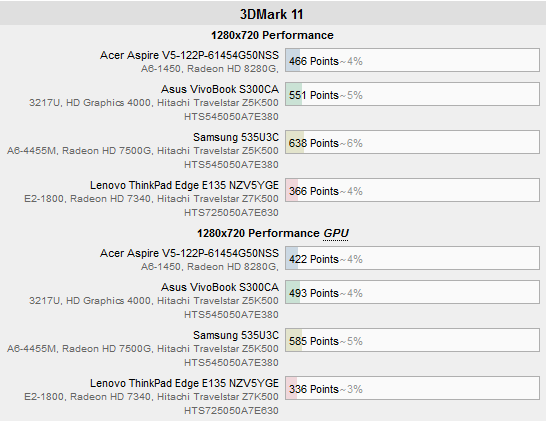
Task: Open the Samsung 535U3C link in Performance section
Action: click(x=236, y=137)
